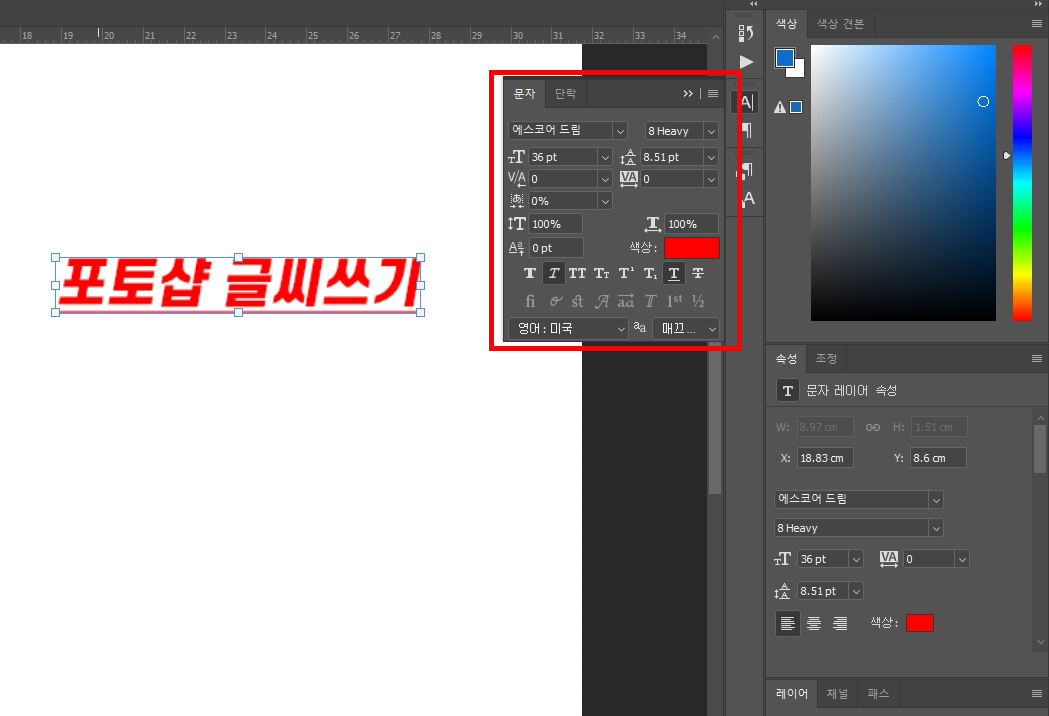Open font family dropdown in Character panel
The height and width of the screenshot is (716, 1049).
pos(620,130)
